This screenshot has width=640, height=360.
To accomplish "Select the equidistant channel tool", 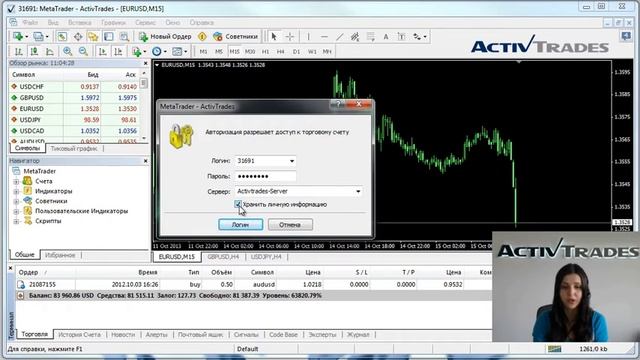I will click(x=355, y=37).
